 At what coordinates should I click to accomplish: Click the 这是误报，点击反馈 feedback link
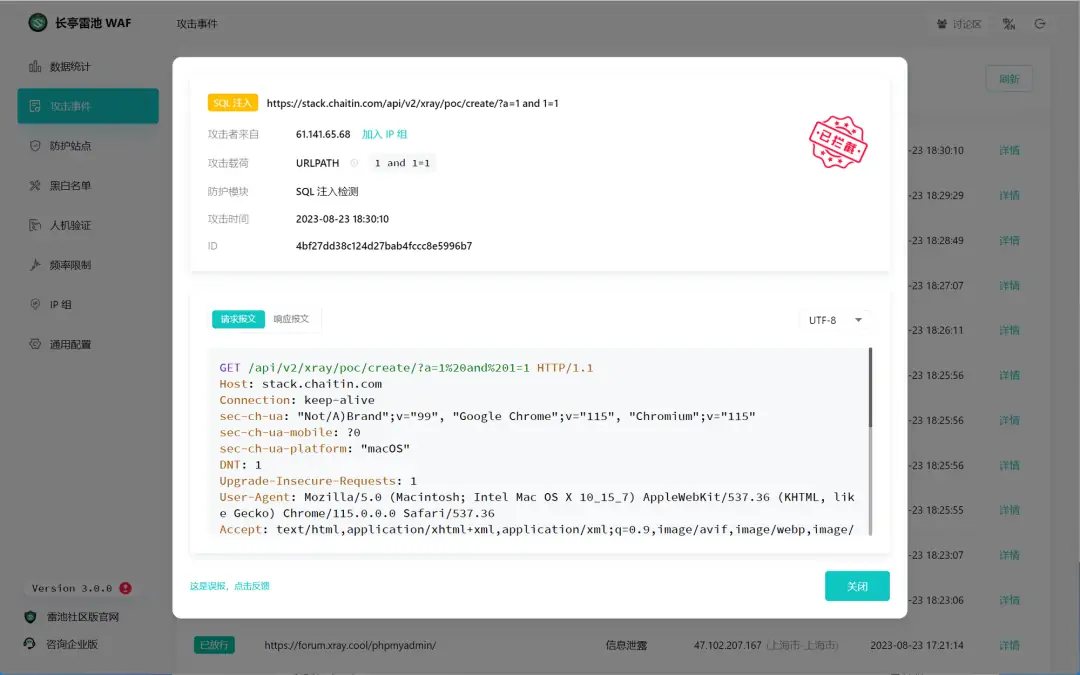[x=230, y=586]
